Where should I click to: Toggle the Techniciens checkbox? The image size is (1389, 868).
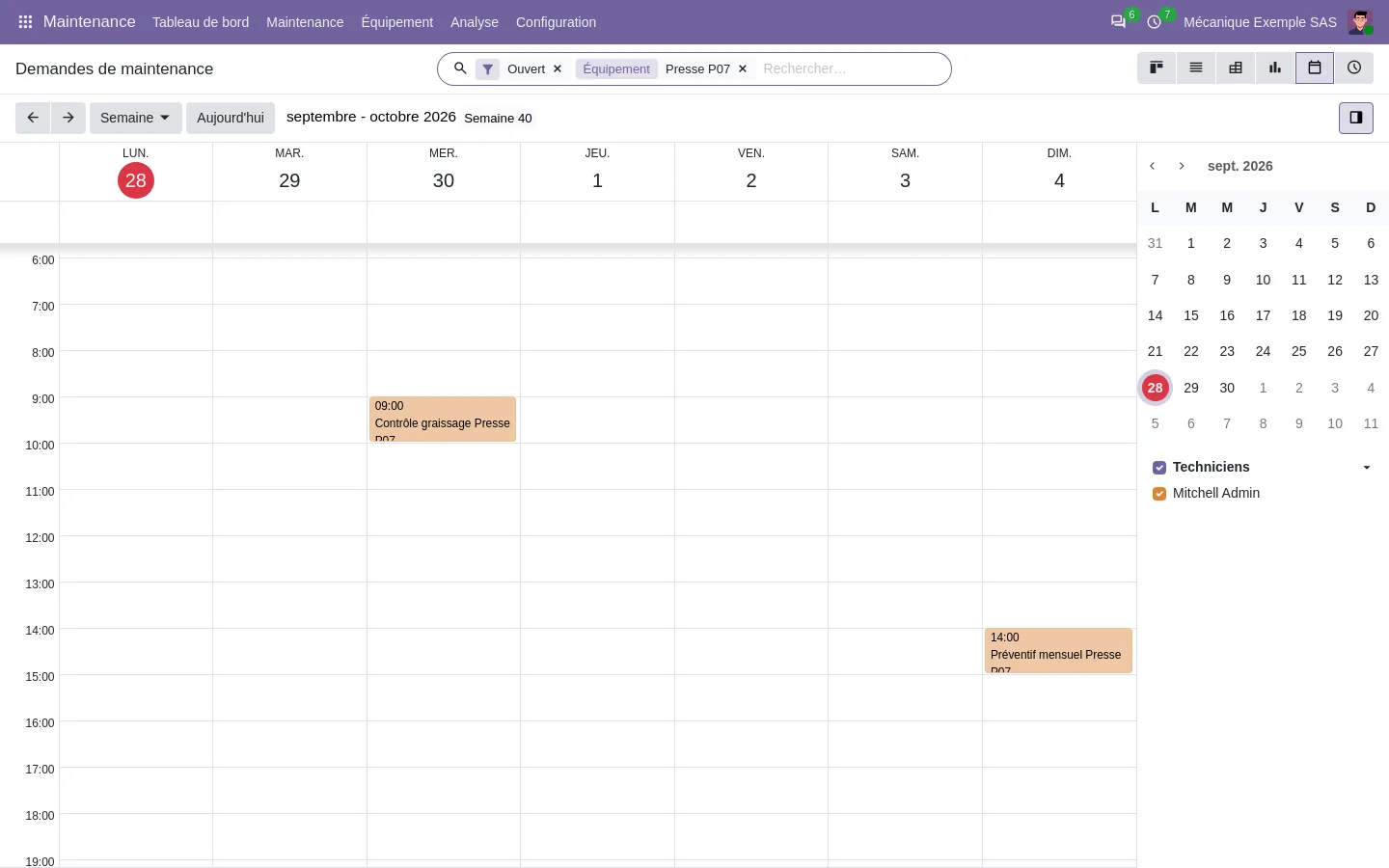(1159, 468)
